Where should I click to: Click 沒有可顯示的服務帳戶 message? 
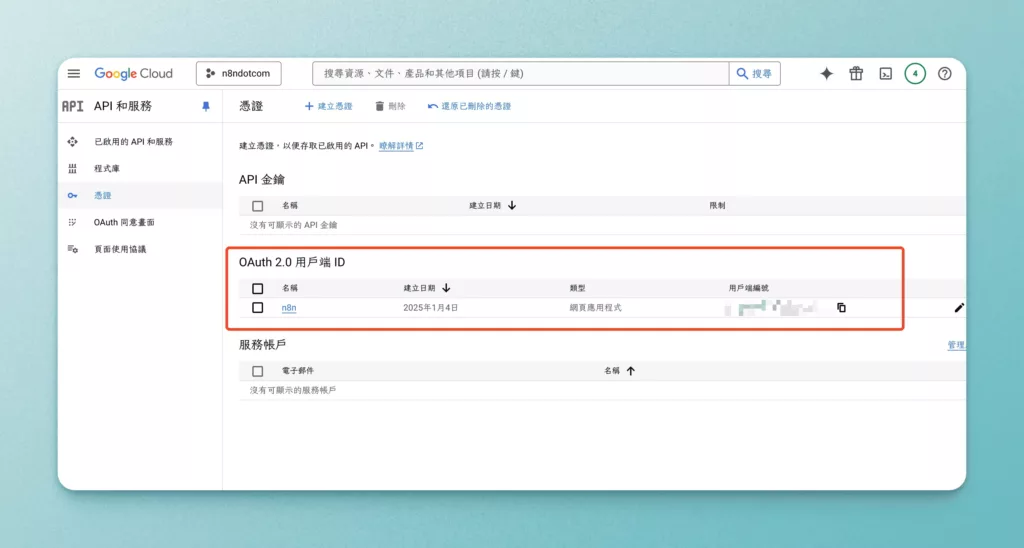(293, 390)
